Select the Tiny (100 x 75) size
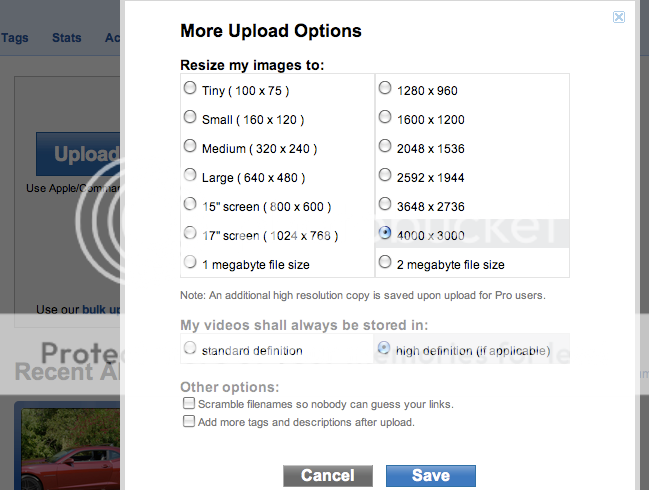 [x=190, y=88]
